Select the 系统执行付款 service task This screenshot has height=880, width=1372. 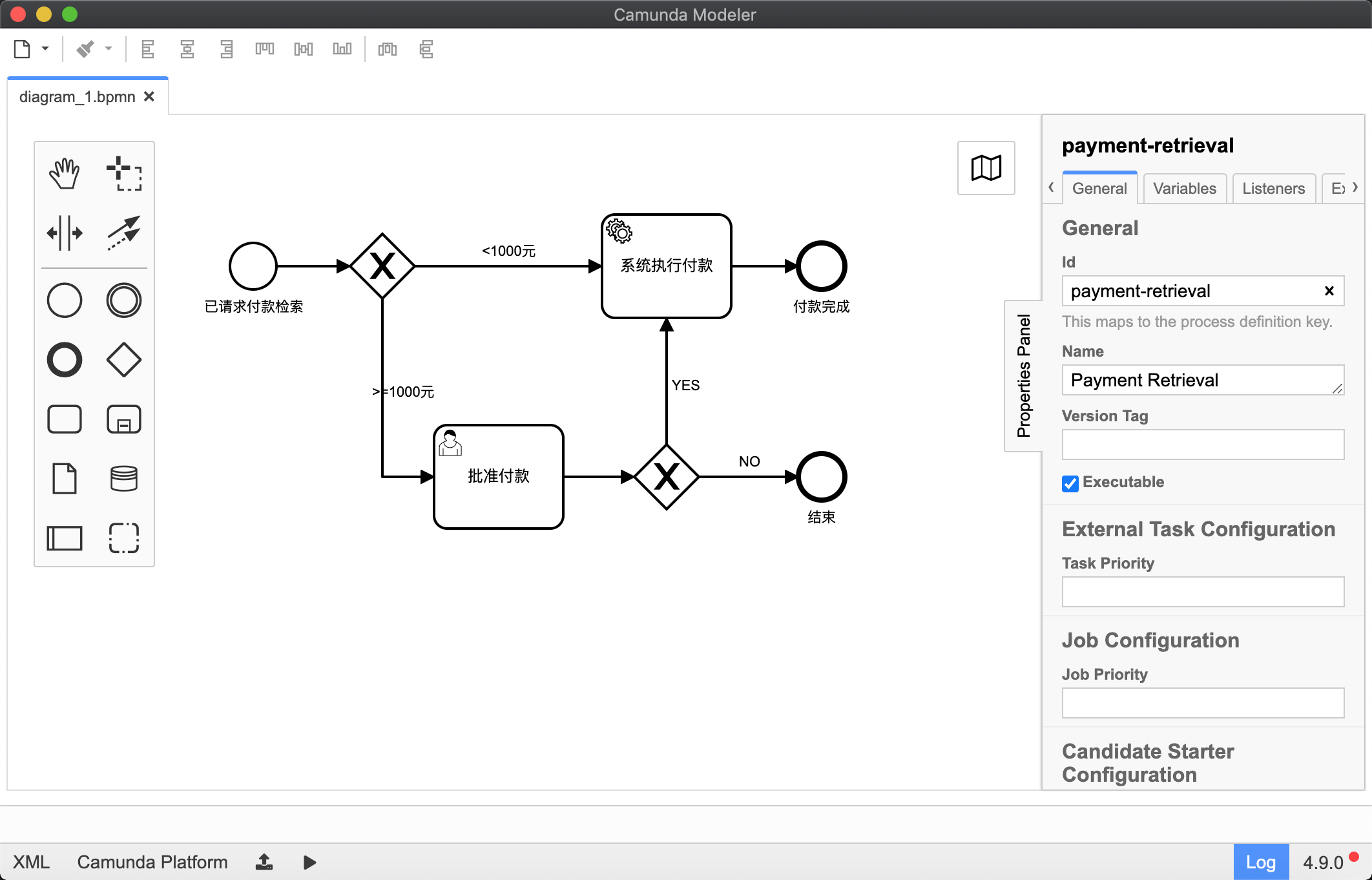click(667, 266)
